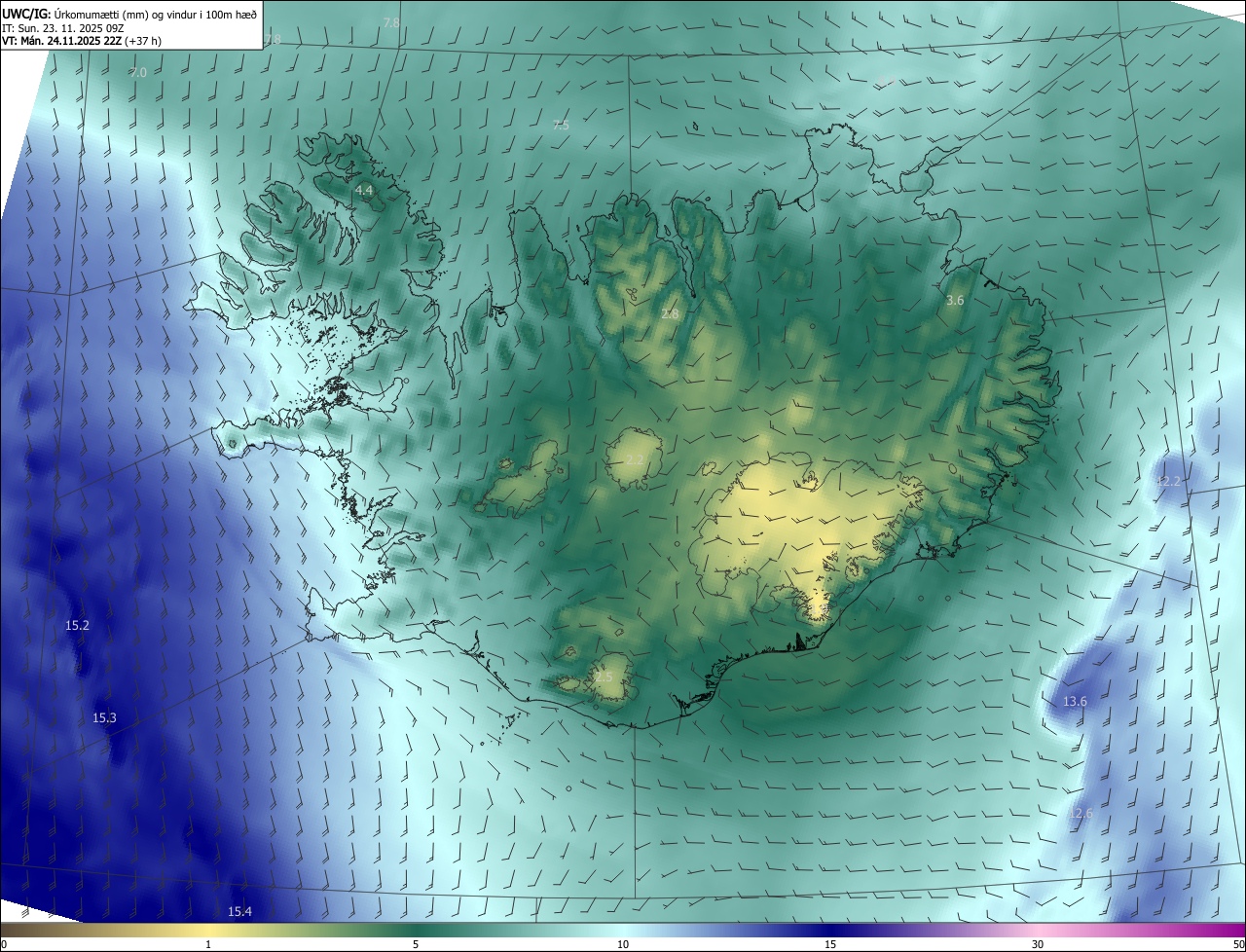The height and width of the screenshot is (952, 1246).
Task: Click the title text "Úrkomumætti (mm) og vindur í 100m hæð"
Action: click(x=155, y=13)
